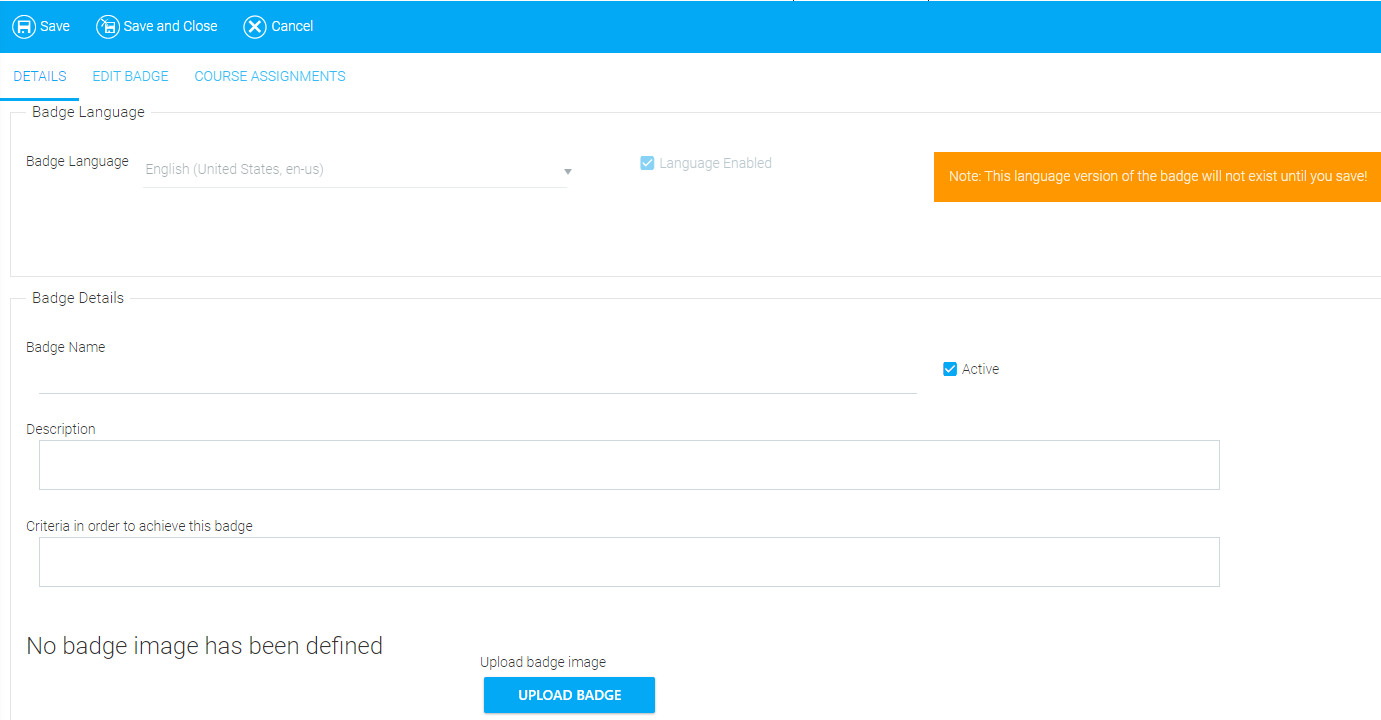Go to the Course Assignments tab

click(270, 77)
